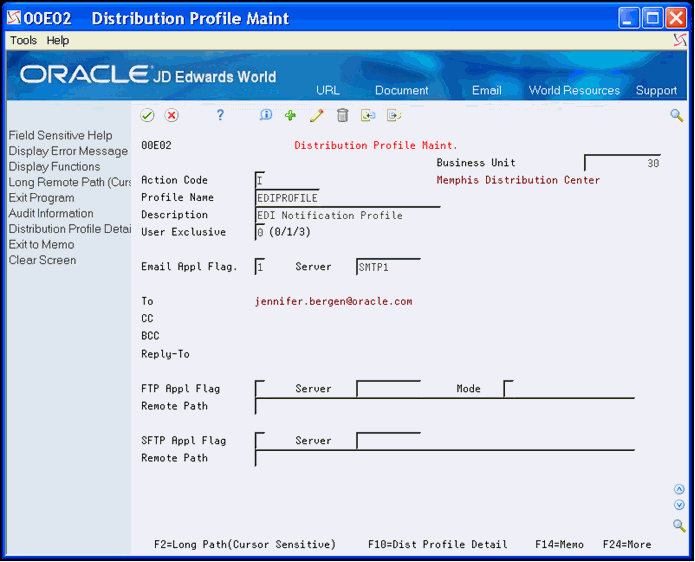Click the next record toolbar icon
The width and height of the screenshot is (695, 562).
coord(394,116)
